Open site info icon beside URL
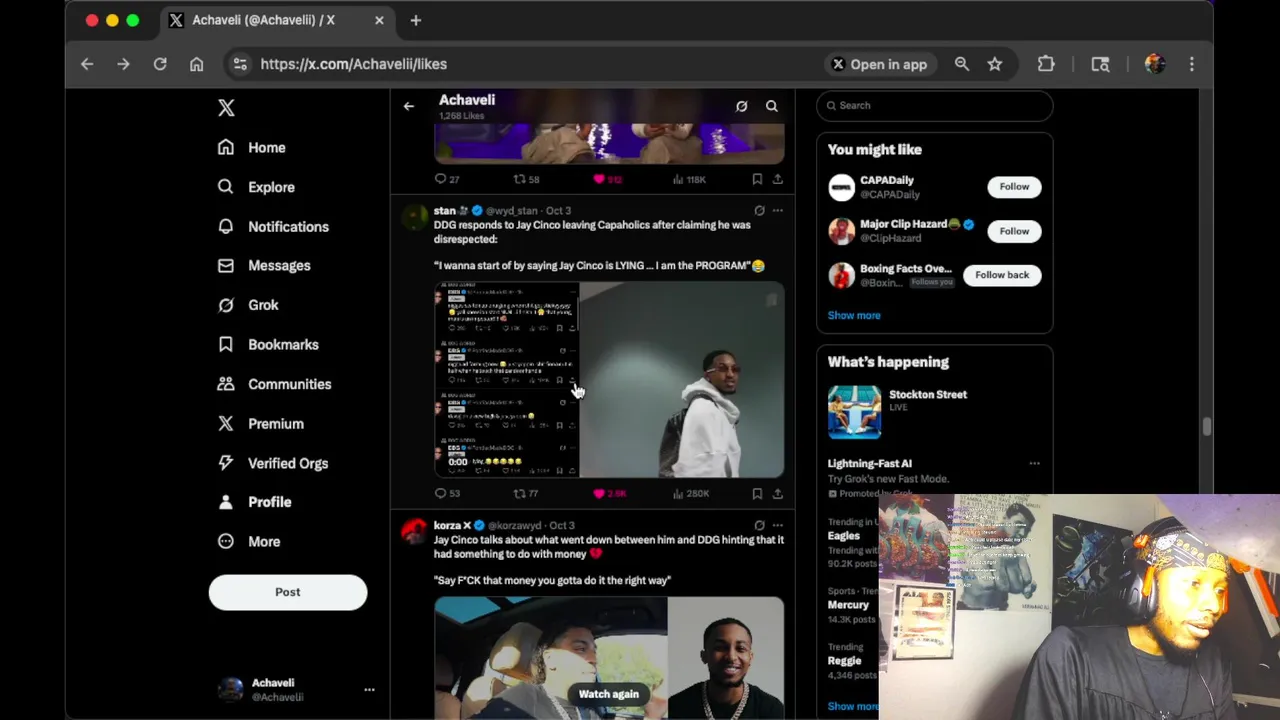The height and width of the screenshot is (720, 1280). (x=240, y=64)
